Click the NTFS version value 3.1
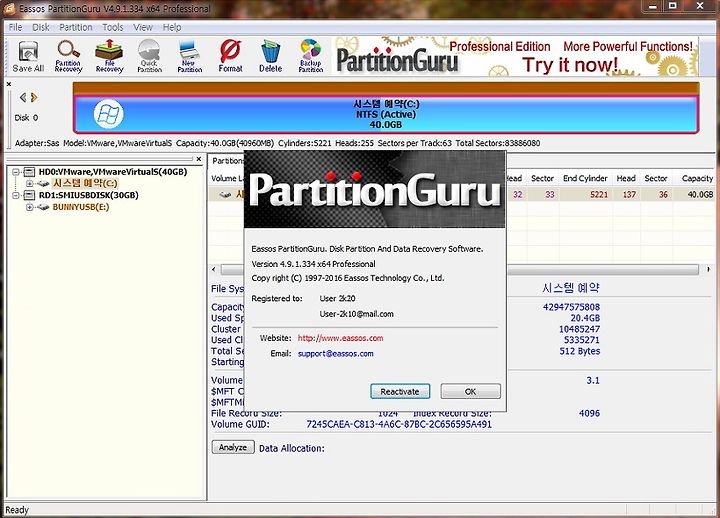Screen dimensions: 720x518 click(x=593, y=380)
